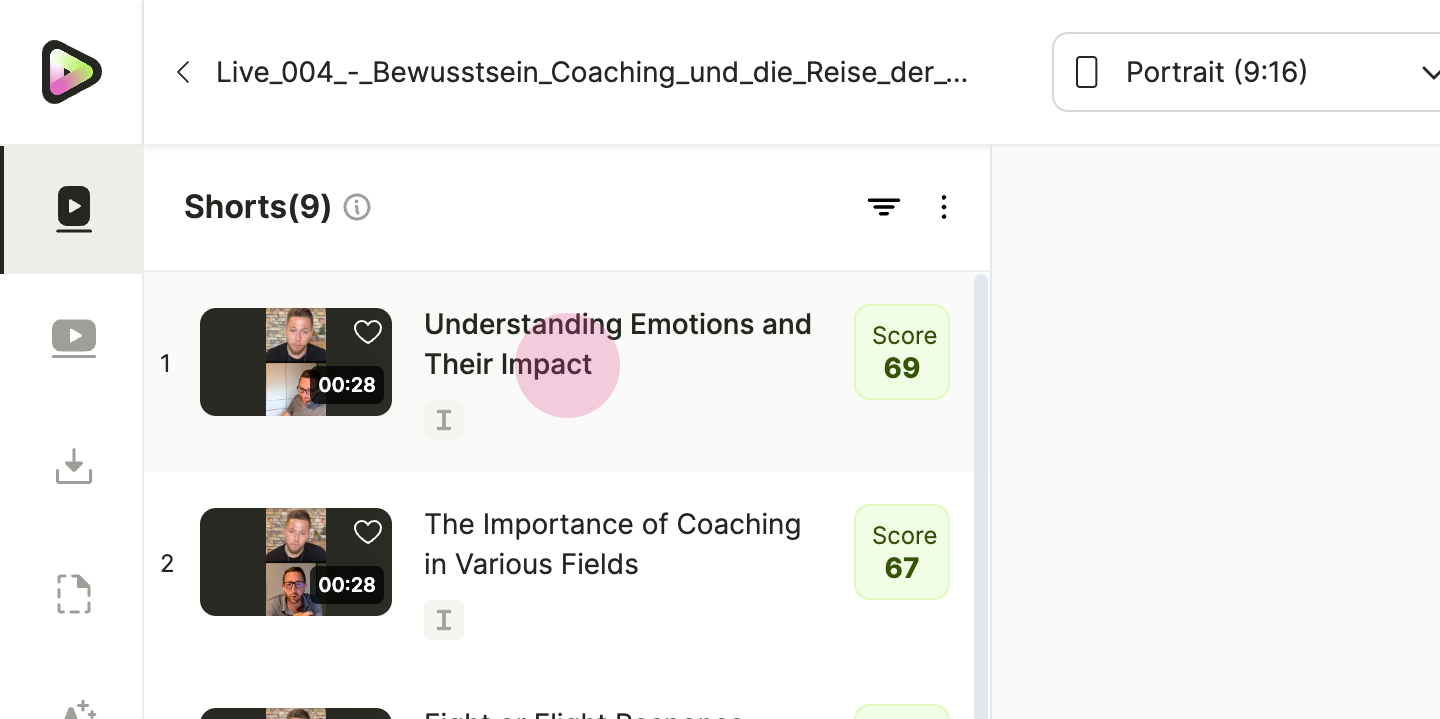Click the chevron arrow of aspect ratio selector

(1429, 72)
